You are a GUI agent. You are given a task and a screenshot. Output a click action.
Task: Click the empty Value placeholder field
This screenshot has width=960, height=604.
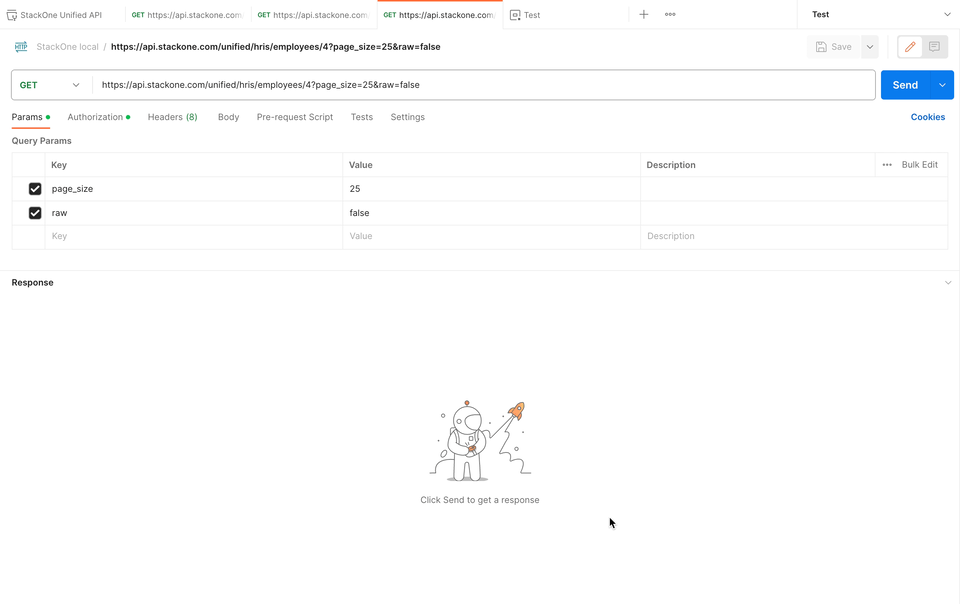point(491,236)
